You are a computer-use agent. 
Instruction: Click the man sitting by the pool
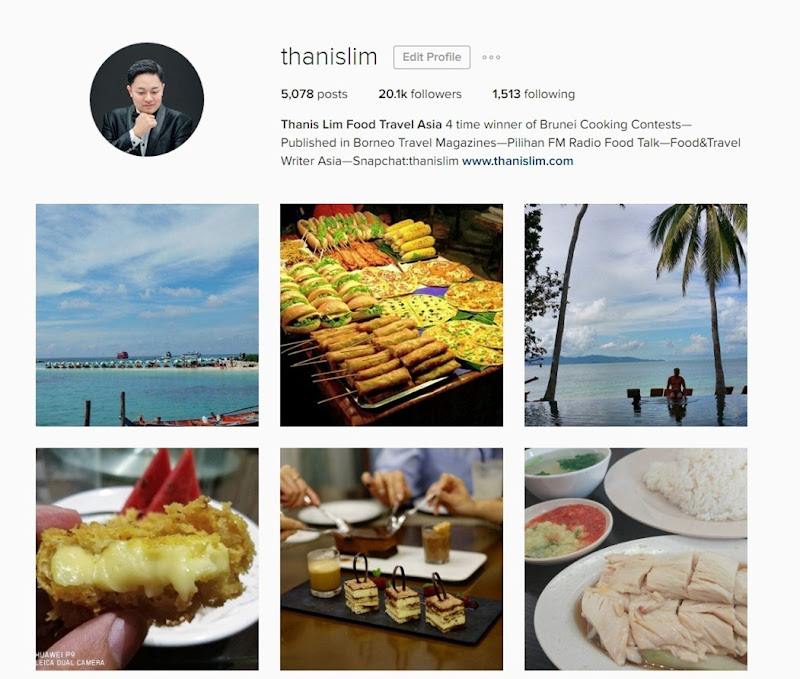(676, 384)
